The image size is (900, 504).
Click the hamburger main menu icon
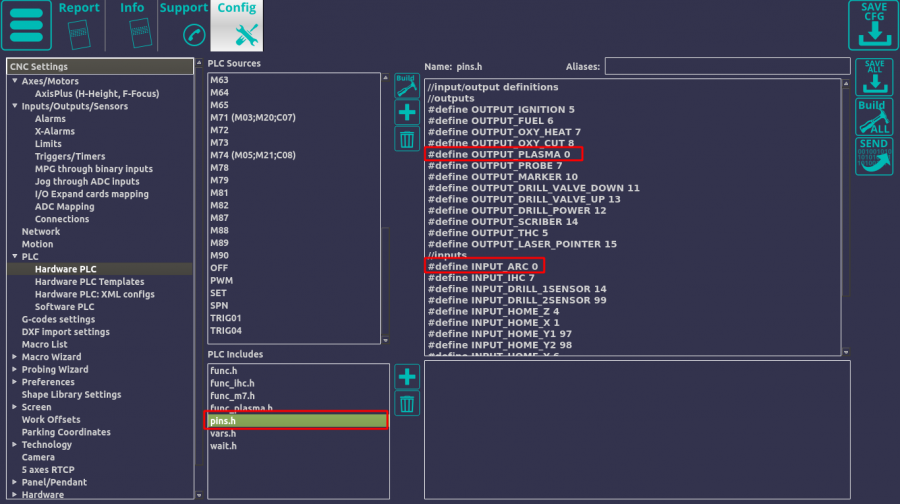pyautogui.click(x=26, y=26)
